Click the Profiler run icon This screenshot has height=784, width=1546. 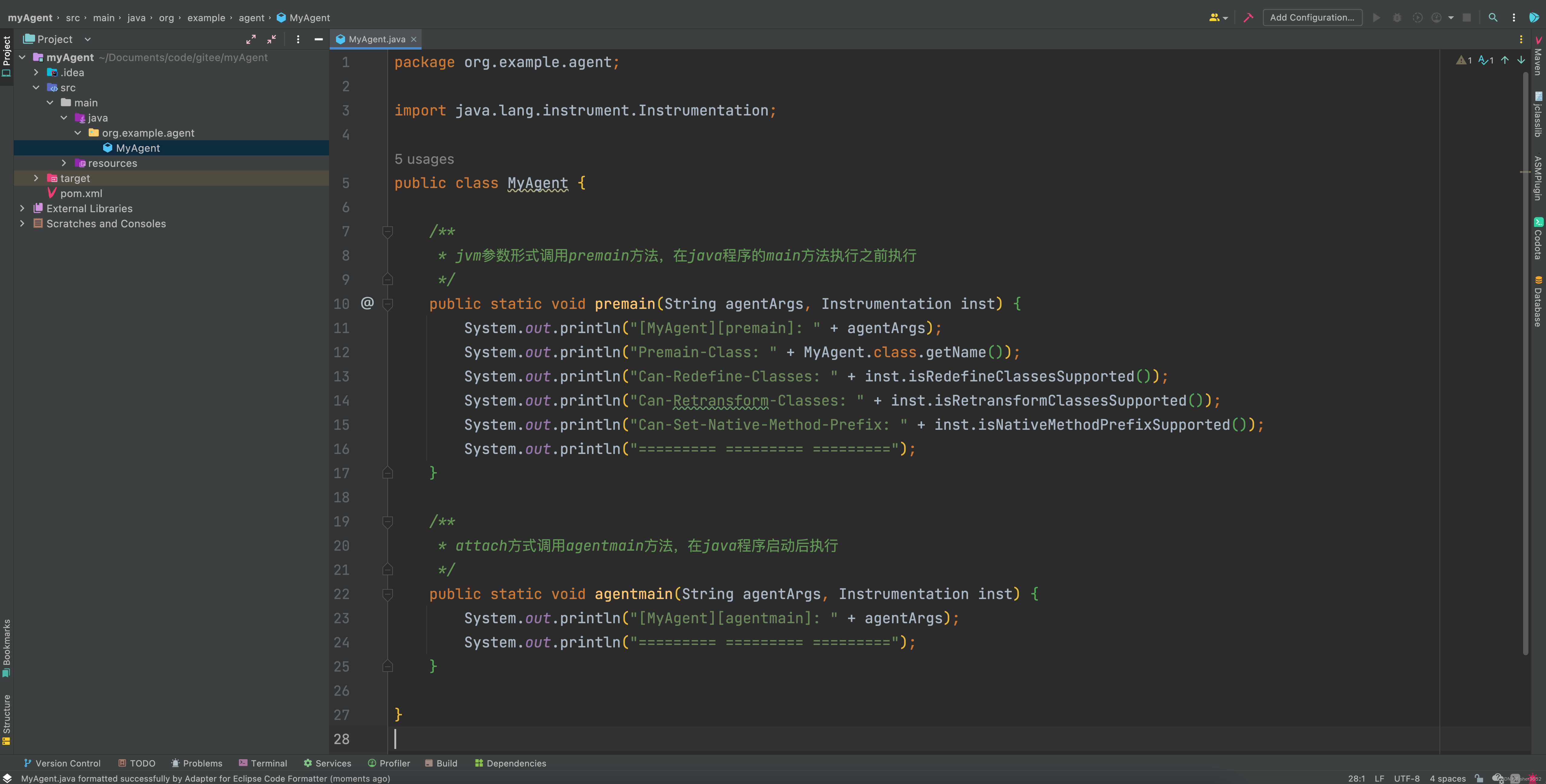tap(1437, 18)
